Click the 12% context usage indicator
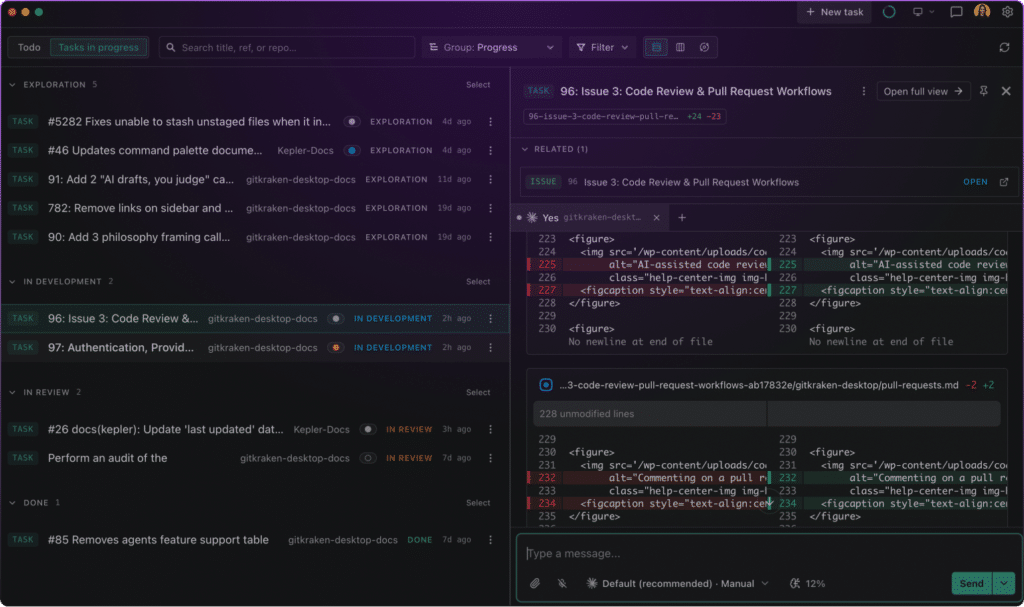The image size is (1024, 607). [808, 583]
